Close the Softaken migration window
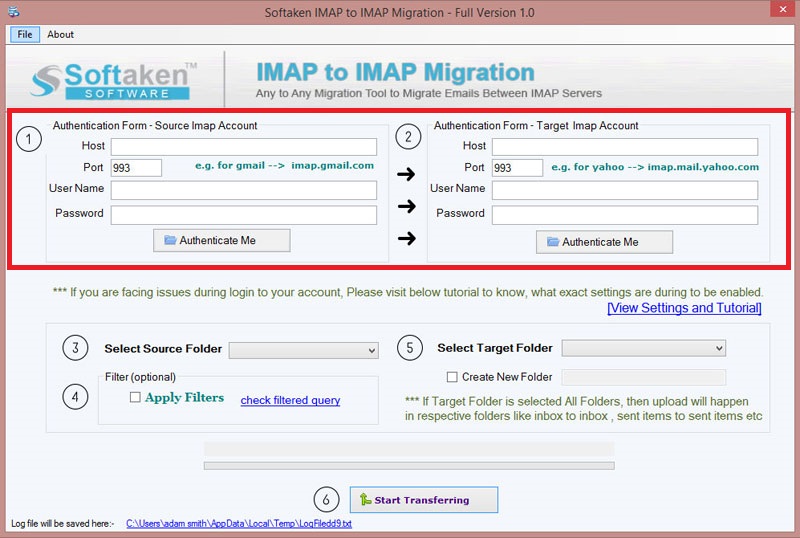 click(x=783, y=9)
